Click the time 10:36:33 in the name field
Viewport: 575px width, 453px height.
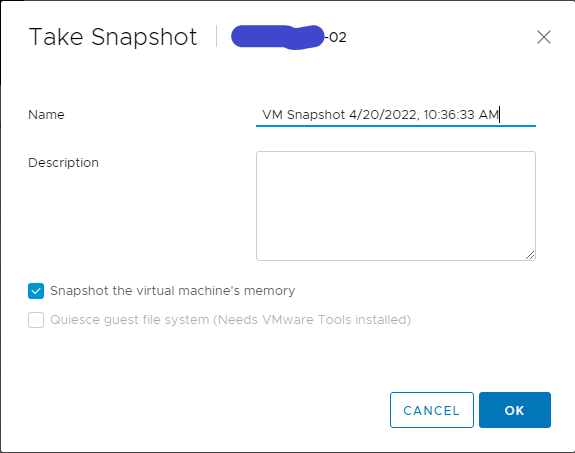(449, 115)
